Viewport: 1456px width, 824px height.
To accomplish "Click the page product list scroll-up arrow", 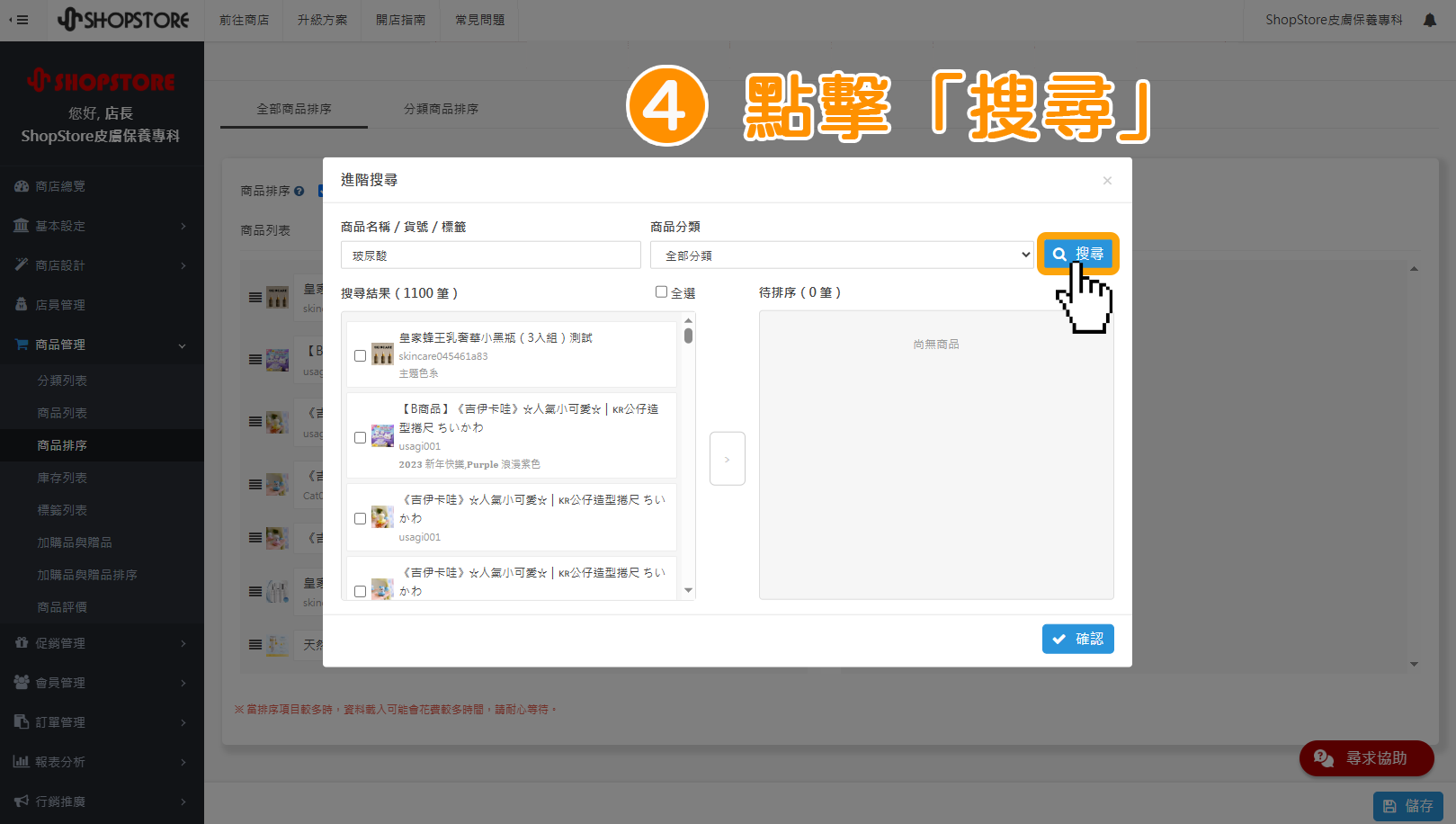I will (1415, 268).
